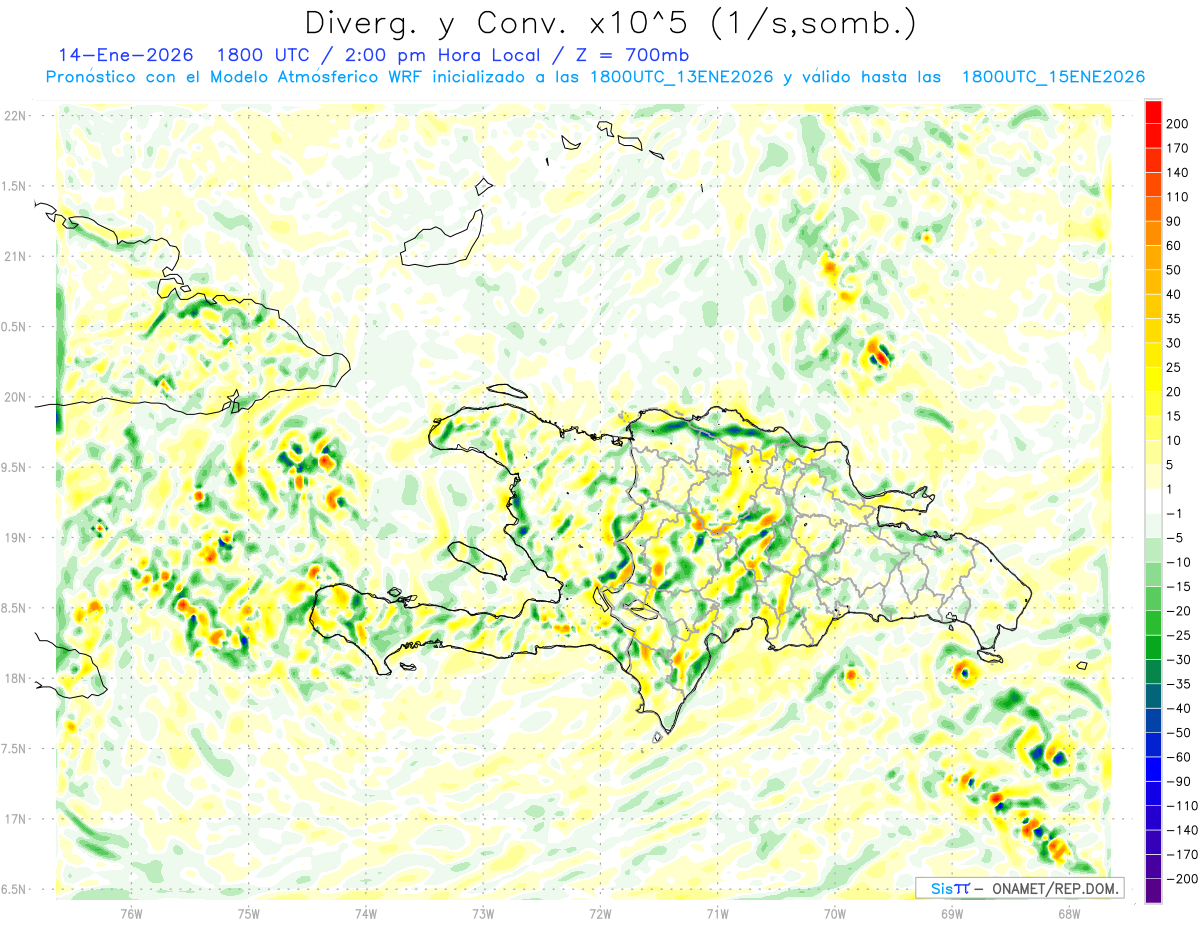Click the legend value '-200'

pos(1184,879)
